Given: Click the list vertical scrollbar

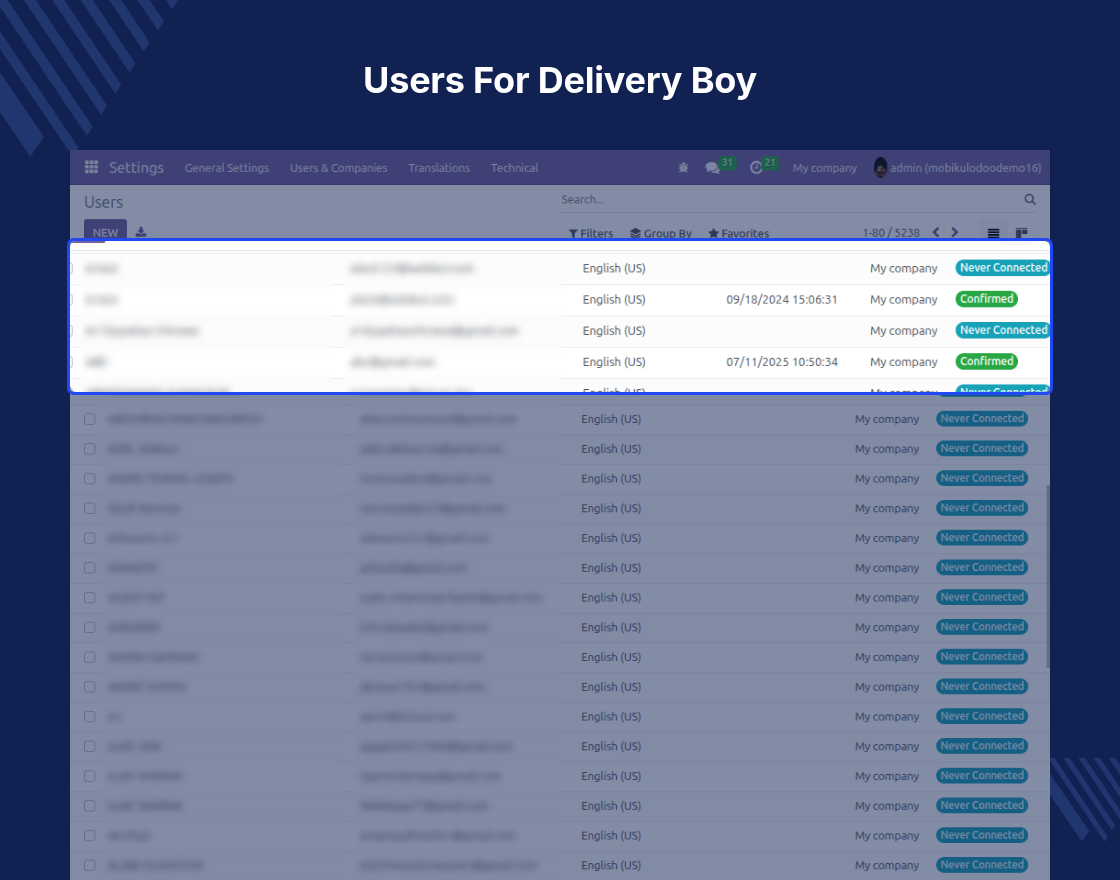Looking at the screenshot, I should (1047, 576).
